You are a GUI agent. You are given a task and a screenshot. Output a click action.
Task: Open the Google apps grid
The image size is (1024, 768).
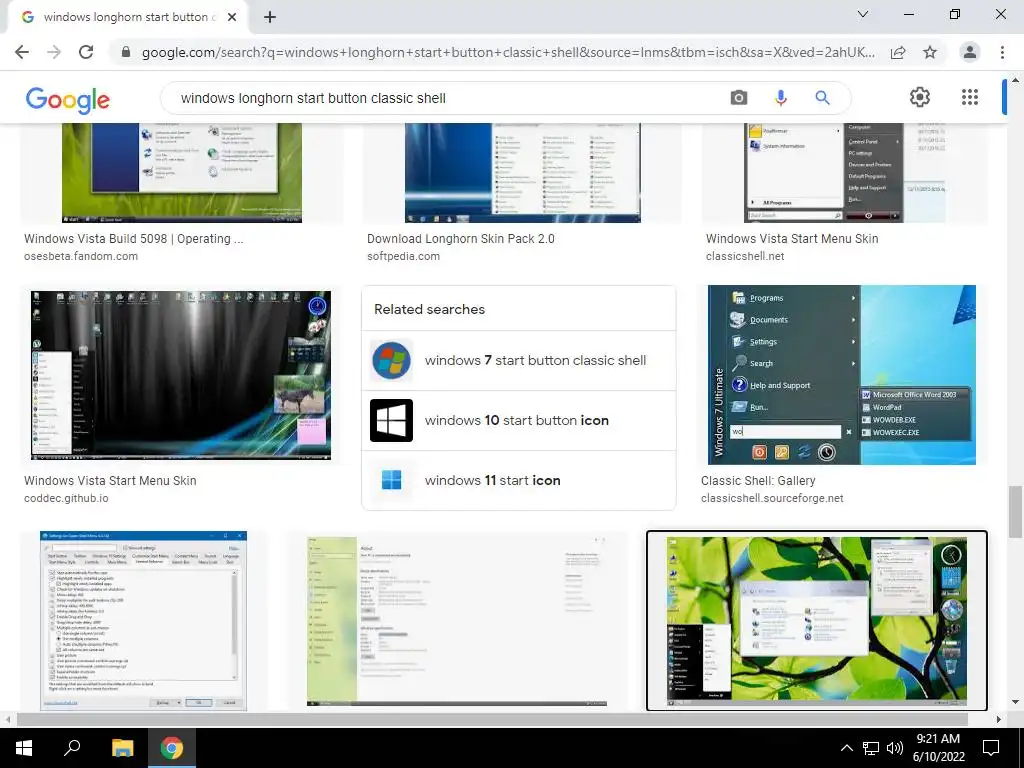pos(970,97)
